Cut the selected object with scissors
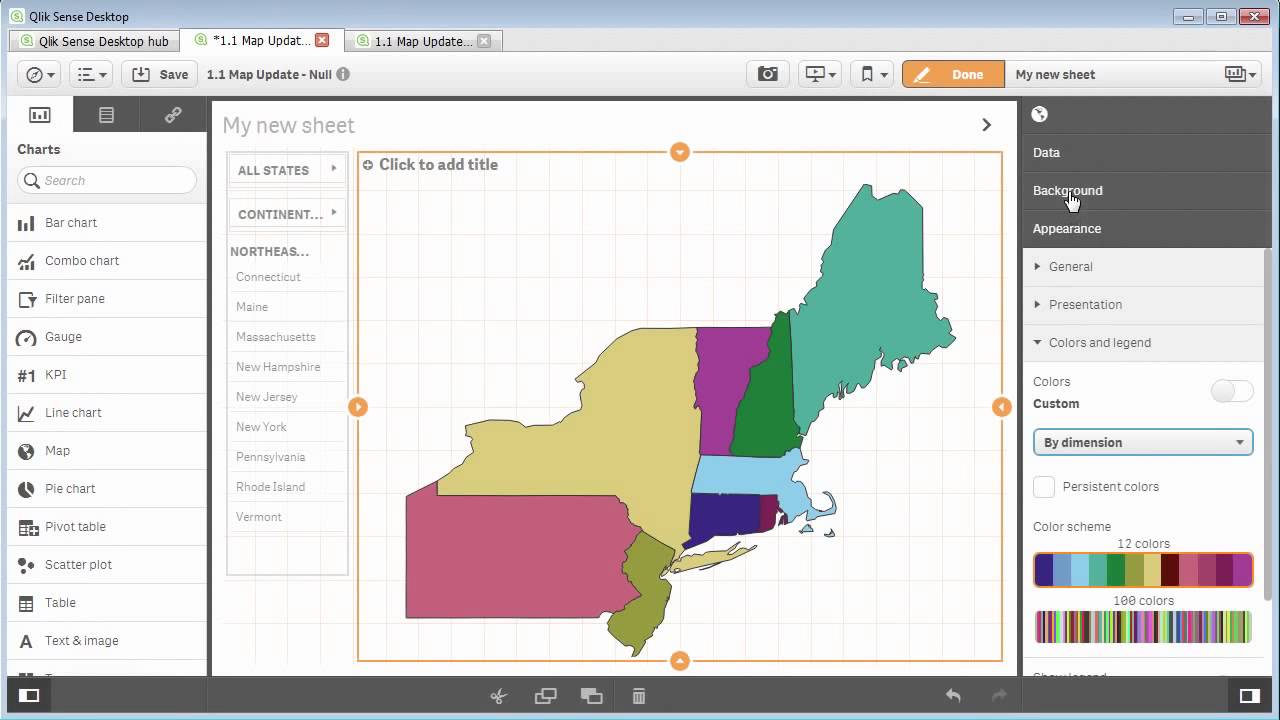The image size is (1280, 720). 499,696
